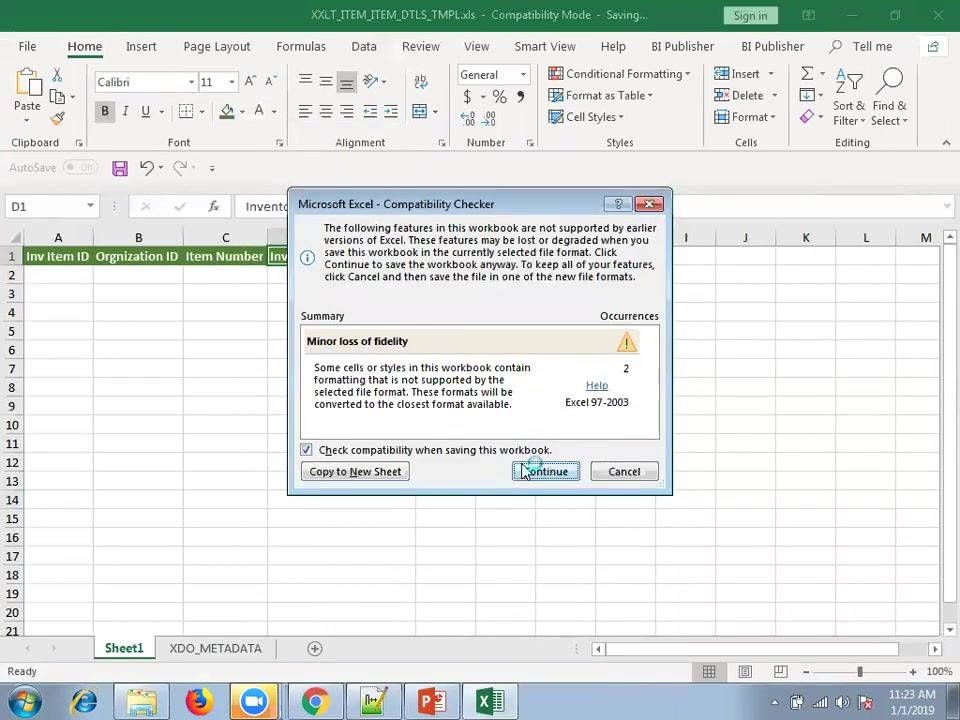960x720 pixels.
Task: Switch to the Insert tab
Action: 141,47
